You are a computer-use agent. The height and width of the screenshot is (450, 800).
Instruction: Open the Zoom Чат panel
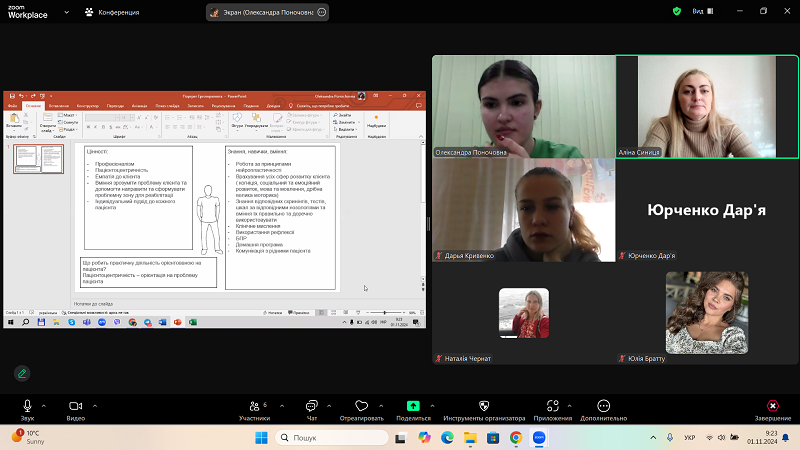pos(311,410)
